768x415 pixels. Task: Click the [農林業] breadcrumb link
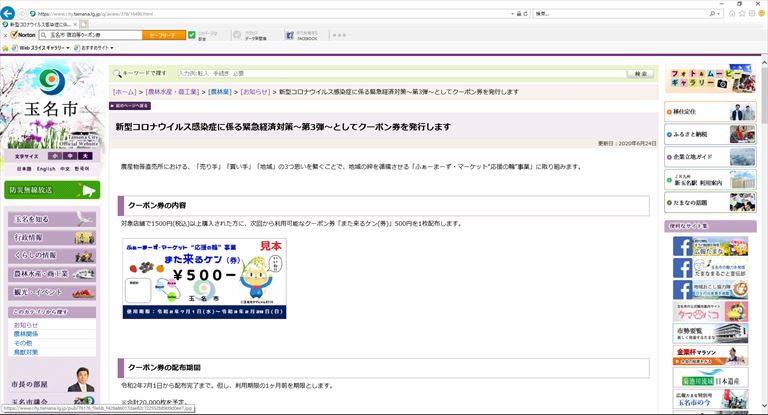(x=219, y=92)
